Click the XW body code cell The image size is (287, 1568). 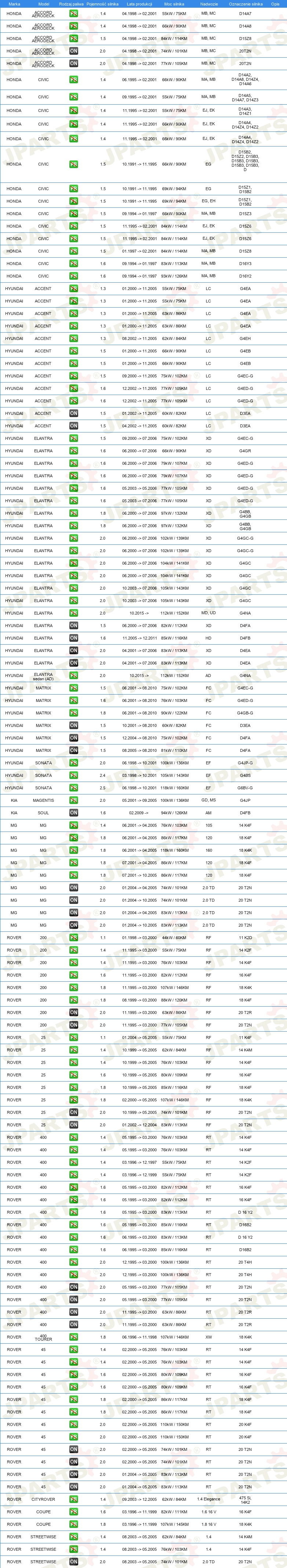pyautogui.click(x=208, y=1337)
